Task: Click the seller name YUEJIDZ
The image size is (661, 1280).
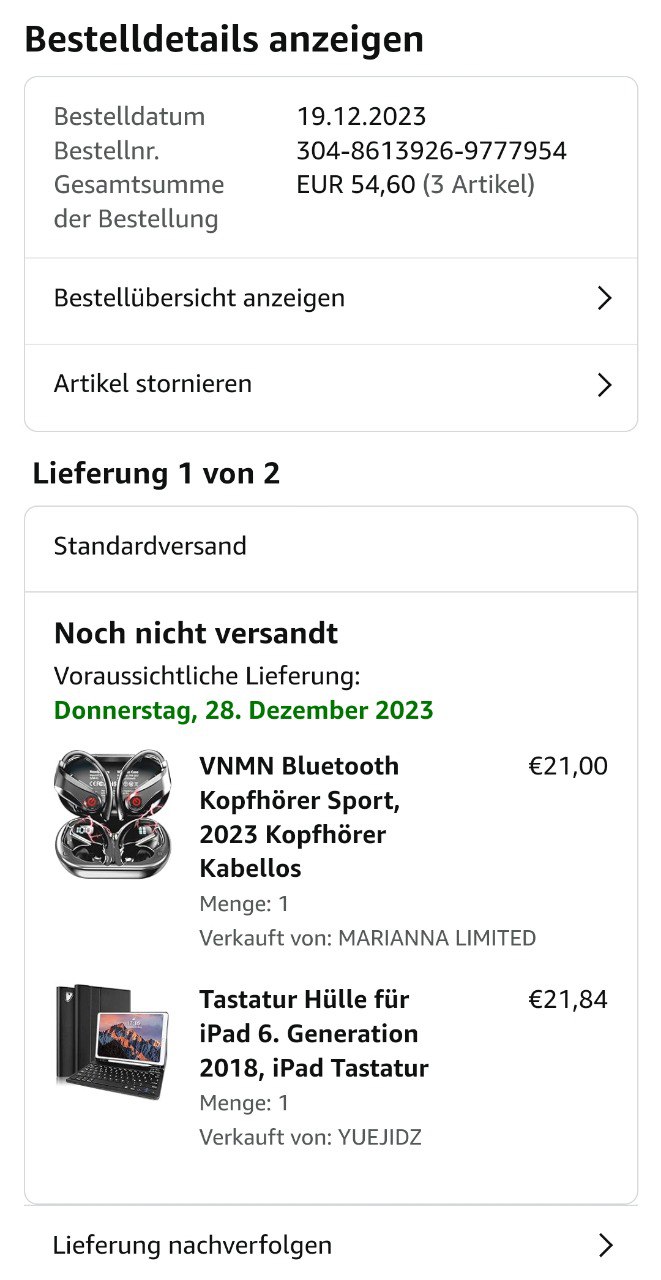Action: coord(380,1137)
